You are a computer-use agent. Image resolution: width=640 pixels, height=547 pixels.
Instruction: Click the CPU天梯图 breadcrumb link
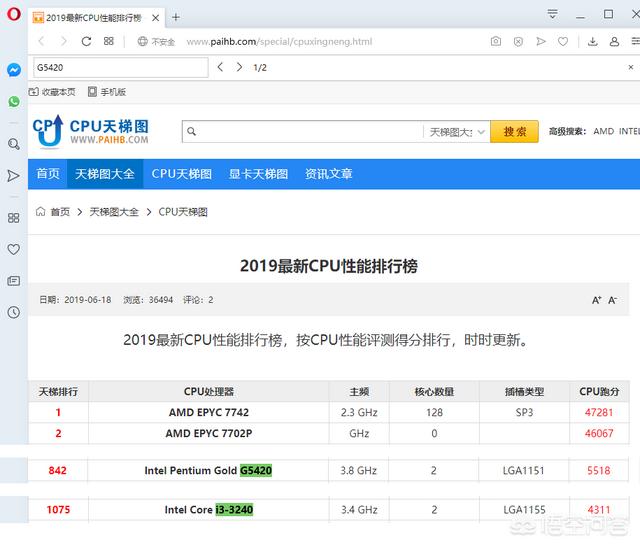tap(183, 212)
